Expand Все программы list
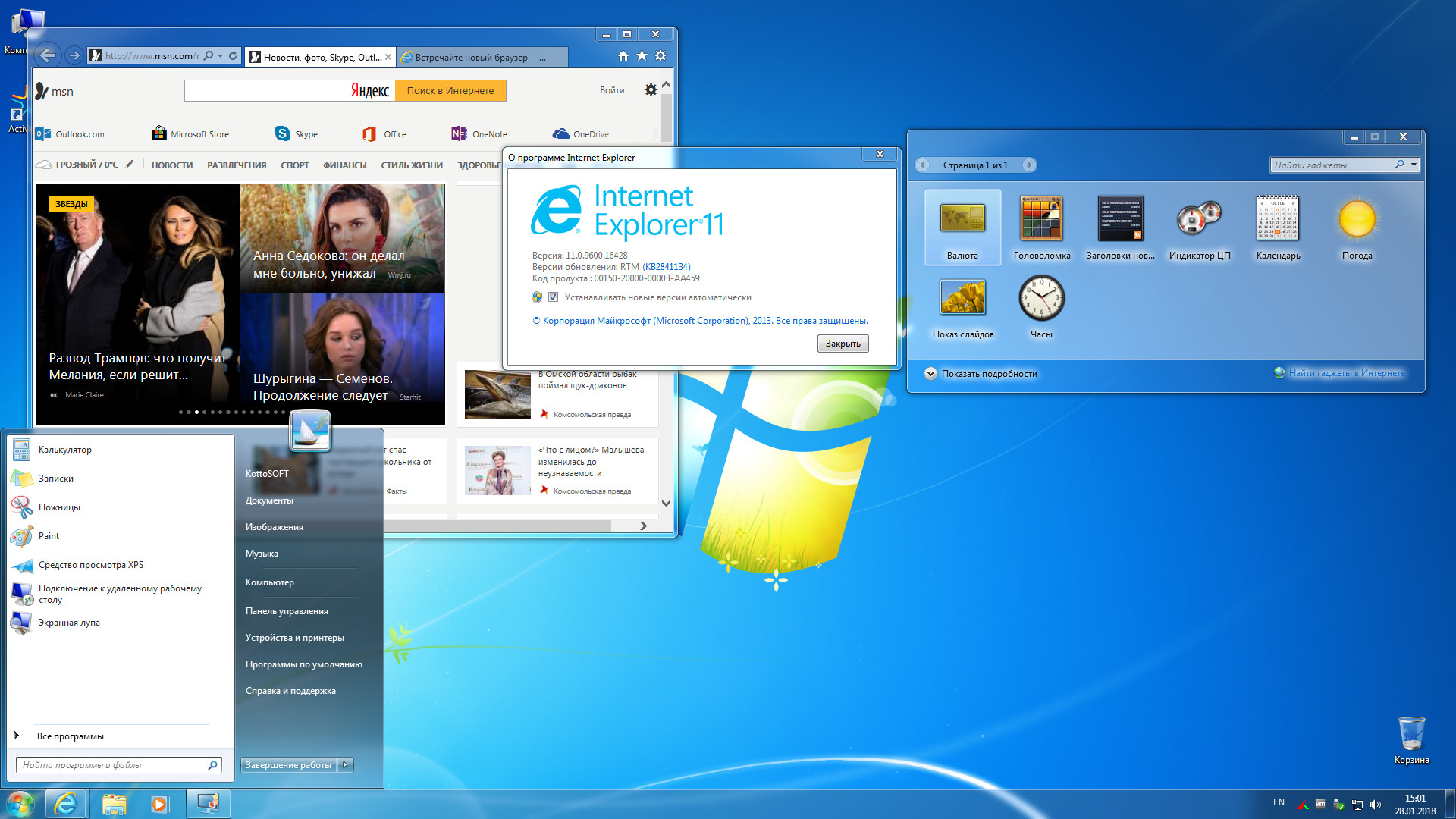 [70, 736]
